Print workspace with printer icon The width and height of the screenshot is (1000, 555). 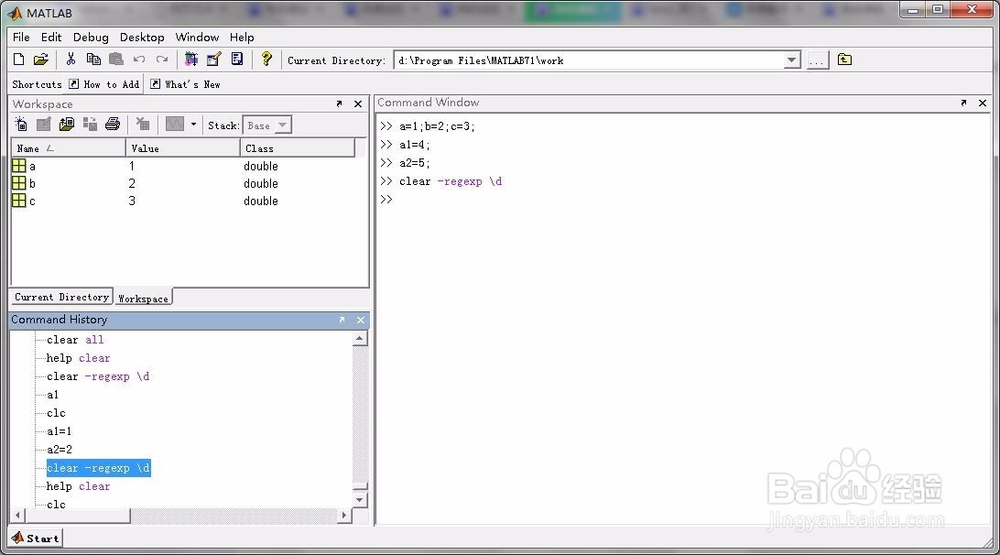[113, 124]
